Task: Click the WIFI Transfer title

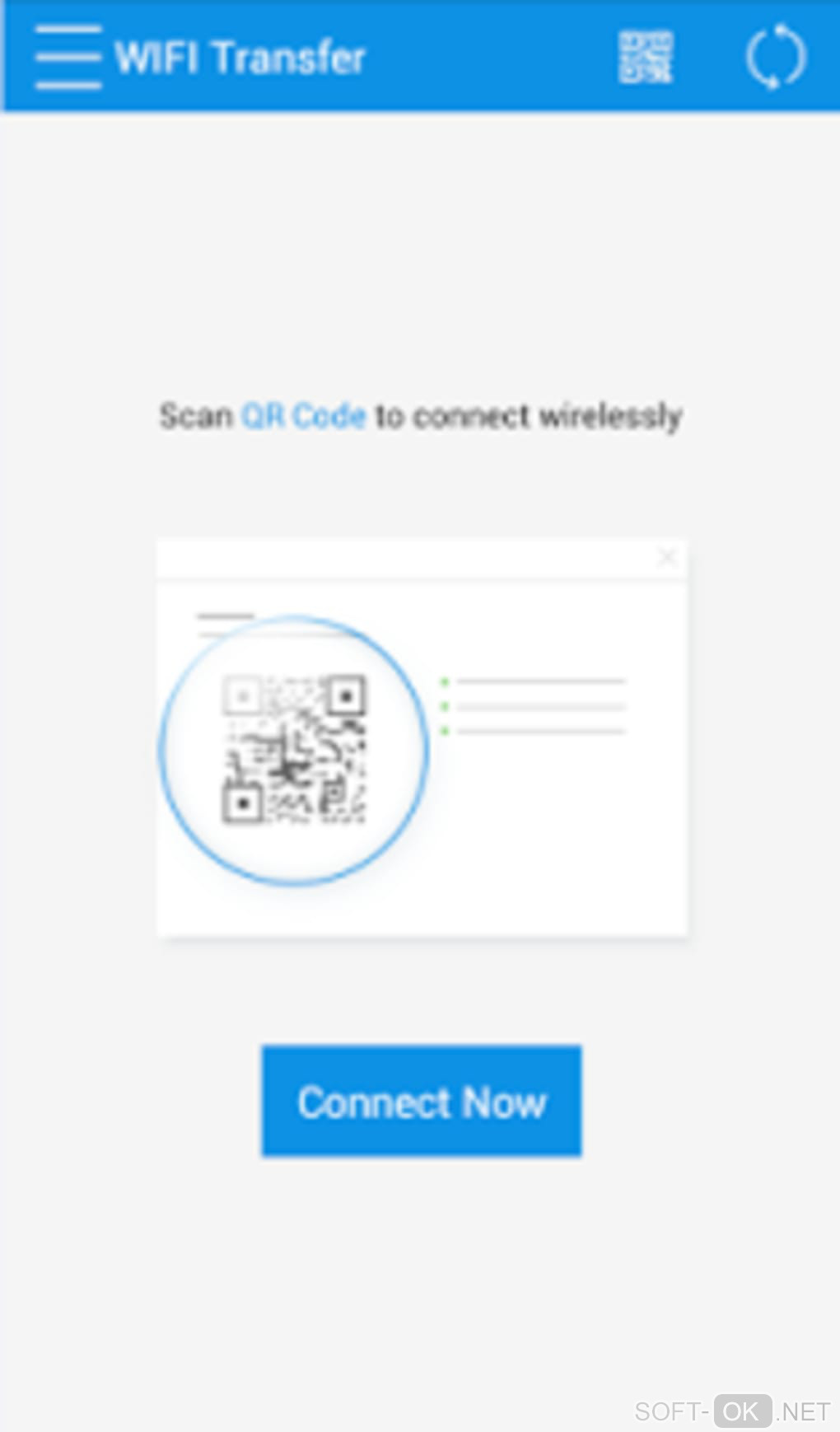Action: (x=240, y=58)
